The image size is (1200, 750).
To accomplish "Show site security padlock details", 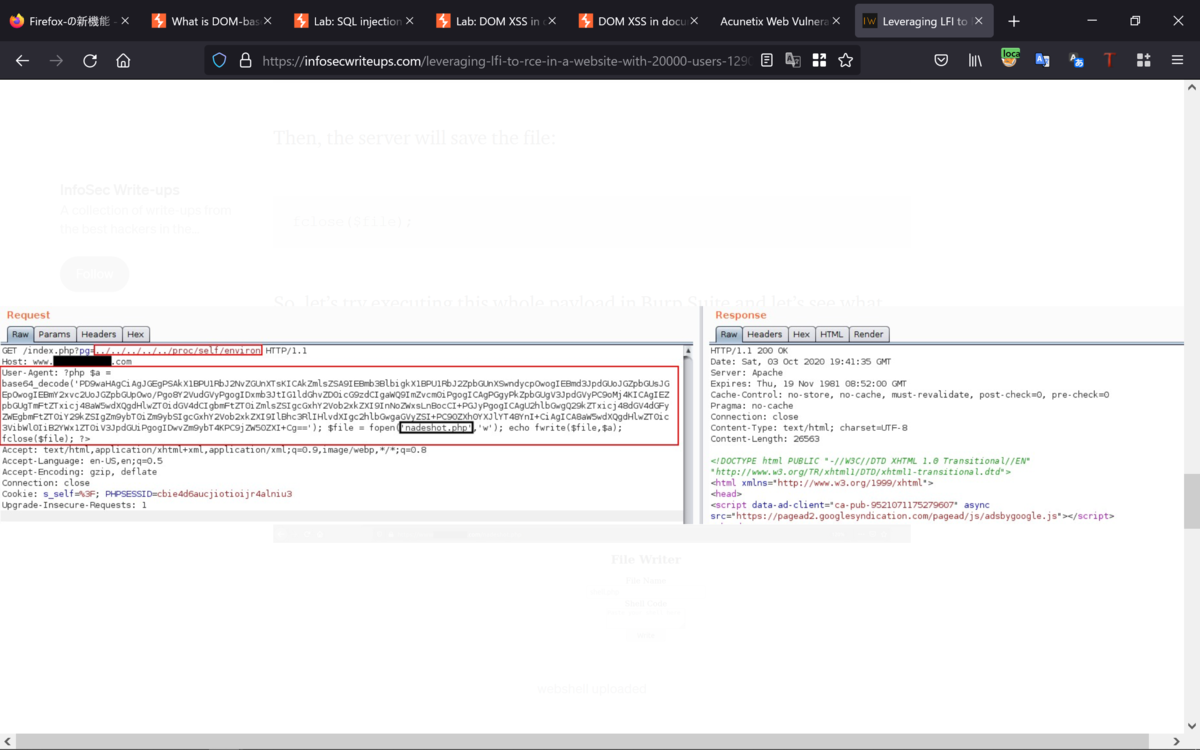I will tap(244, 60).
